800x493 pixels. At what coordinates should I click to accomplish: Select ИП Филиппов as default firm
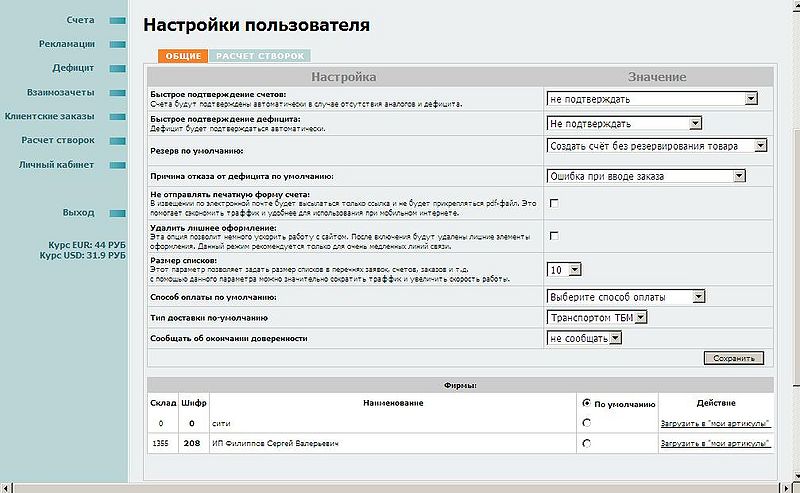pyautogui.click(x=586, y=443)
